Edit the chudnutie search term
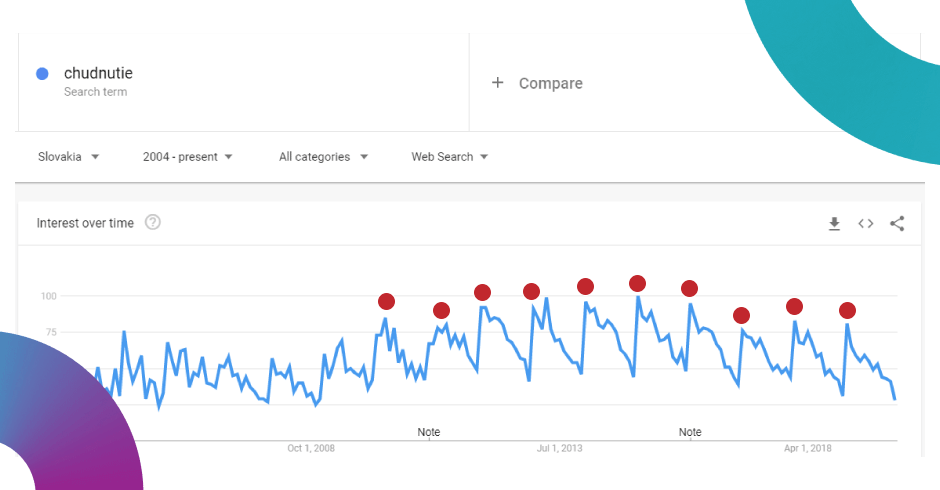 [98, 74]
